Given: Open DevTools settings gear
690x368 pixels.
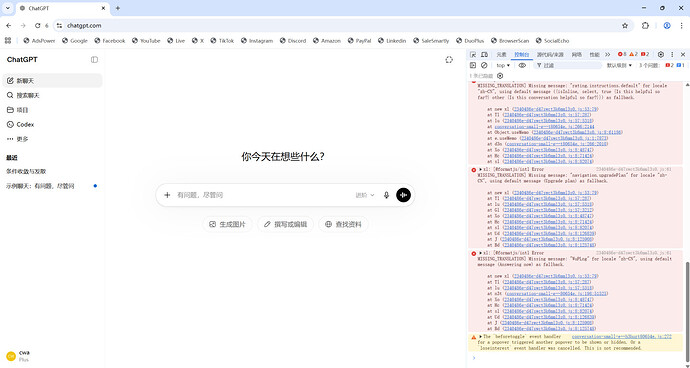Looking at the screenshot, I should coord(661,55).
